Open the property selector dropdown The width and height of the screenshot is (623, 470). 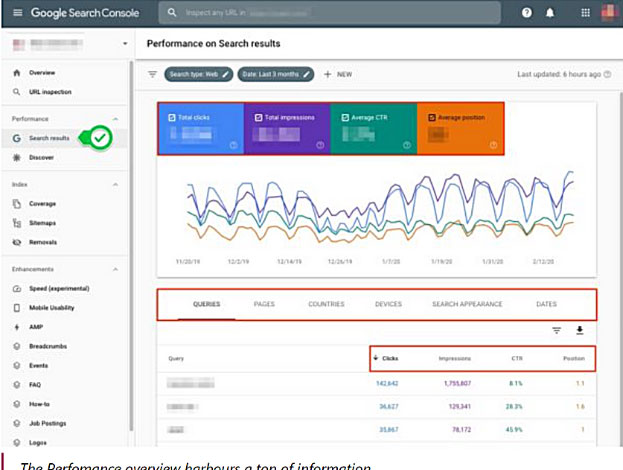pyautogui.click(x=124, y=45)
